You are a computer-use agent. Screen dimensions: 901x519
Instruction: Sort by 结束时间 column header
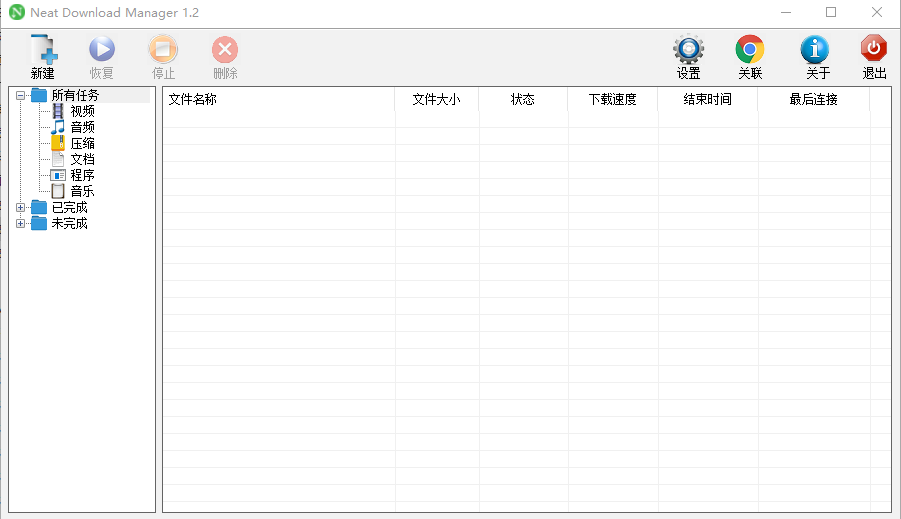click(x=707, y=99)
